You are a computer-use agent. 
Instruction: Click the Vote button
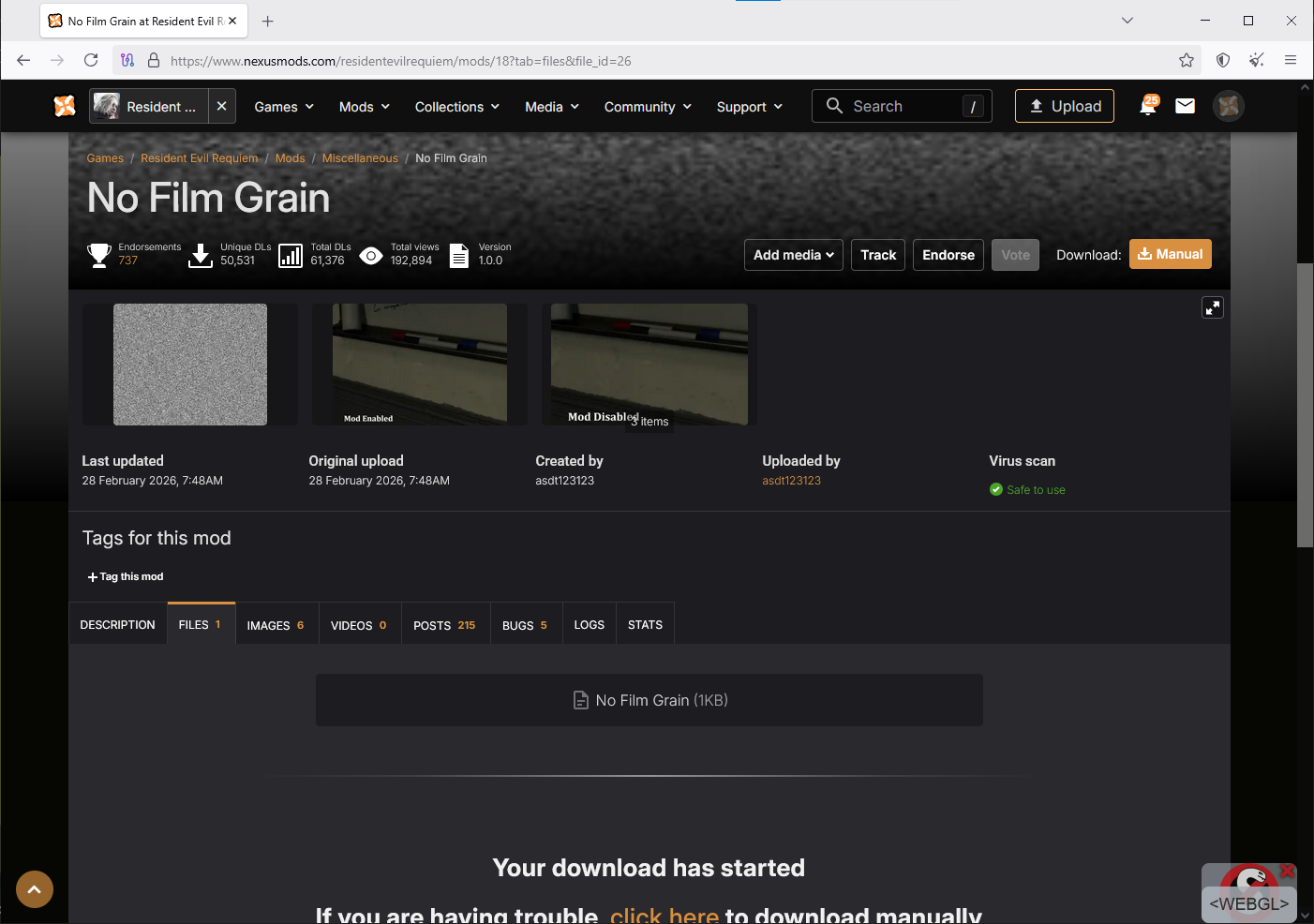click(x=1015, y=255)
